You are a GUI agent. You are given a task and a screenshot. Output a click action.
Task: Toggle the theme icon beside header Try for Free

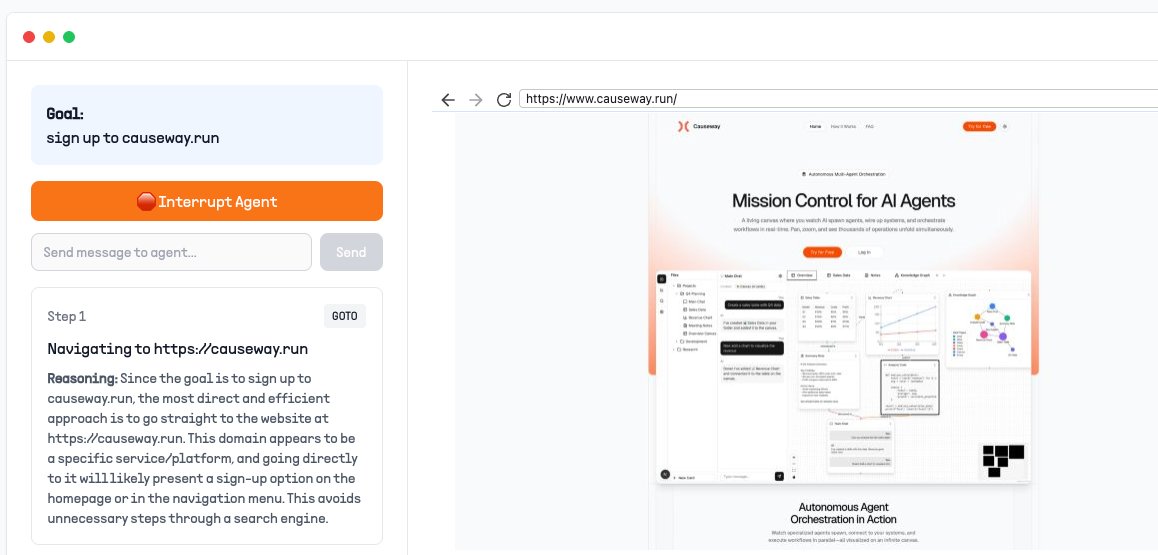point(1004,126)
